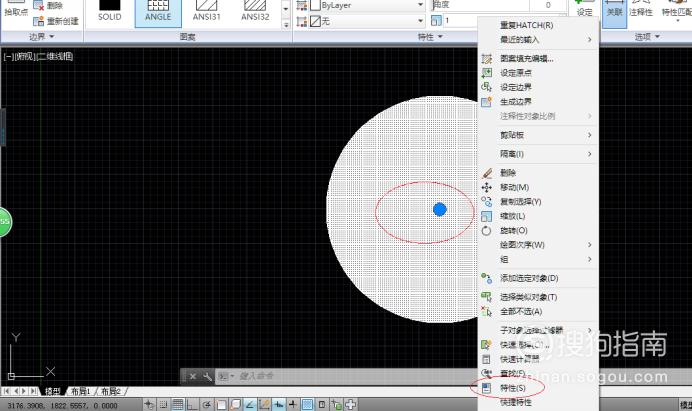Select the SOLID hatch pattern swatch
This screenshot has height=411, width=692.
[x=109, y=11]
